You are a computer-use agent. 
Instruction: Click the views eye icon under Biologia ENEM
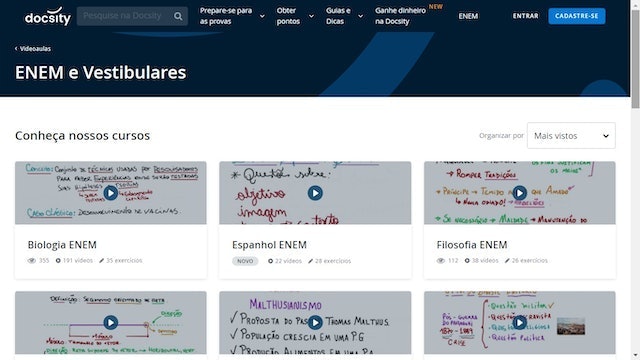[x=31, y=260]
